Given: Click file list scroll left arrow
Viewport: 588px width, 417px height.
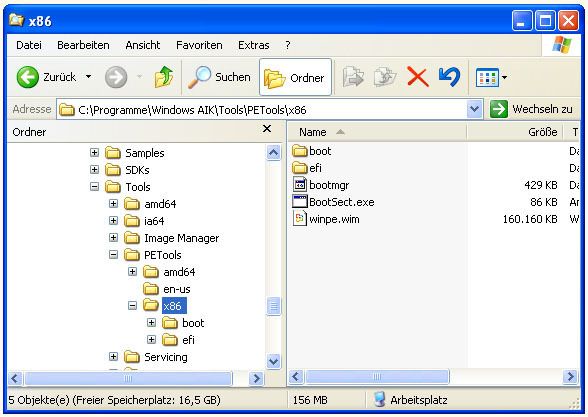Looking at the screenshot, I should point(296,376).
